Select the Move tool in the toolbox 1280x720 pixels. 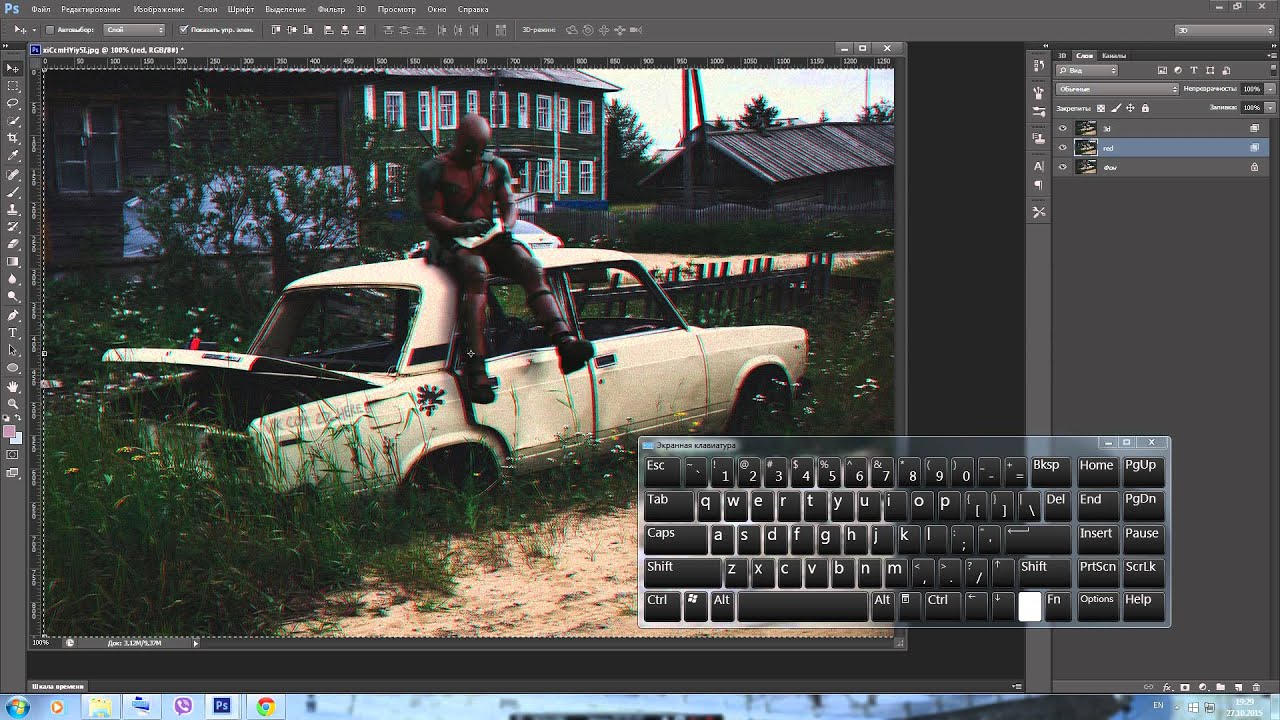click(x=13, y=68)
